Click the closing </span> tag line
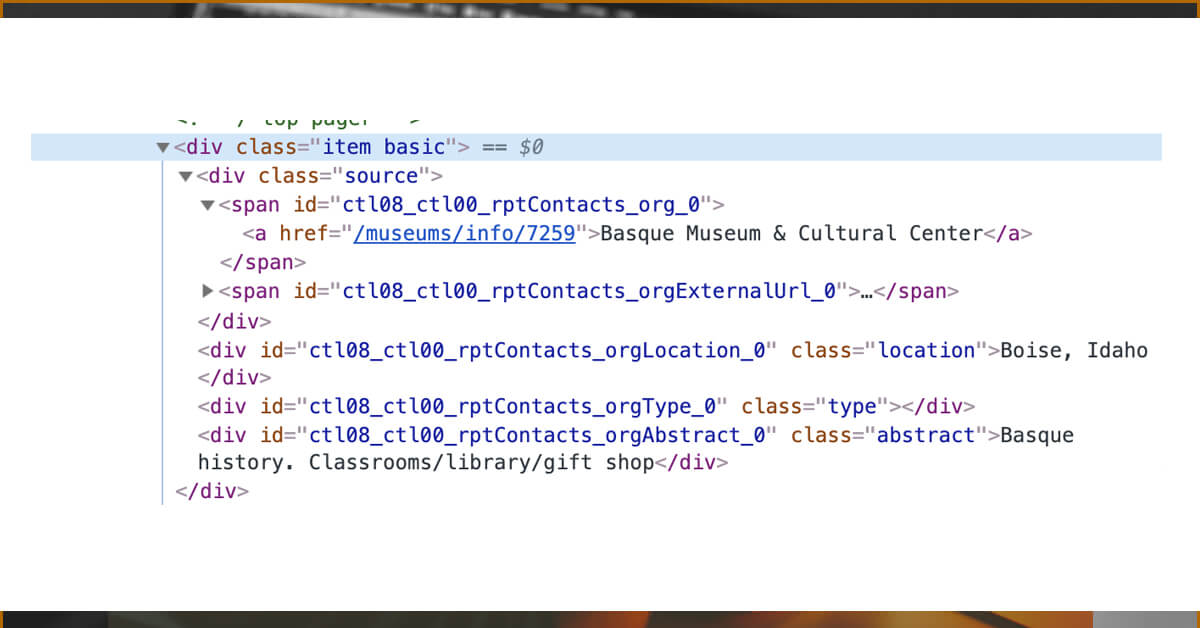 pyautogui.click(x=262, y=262)
